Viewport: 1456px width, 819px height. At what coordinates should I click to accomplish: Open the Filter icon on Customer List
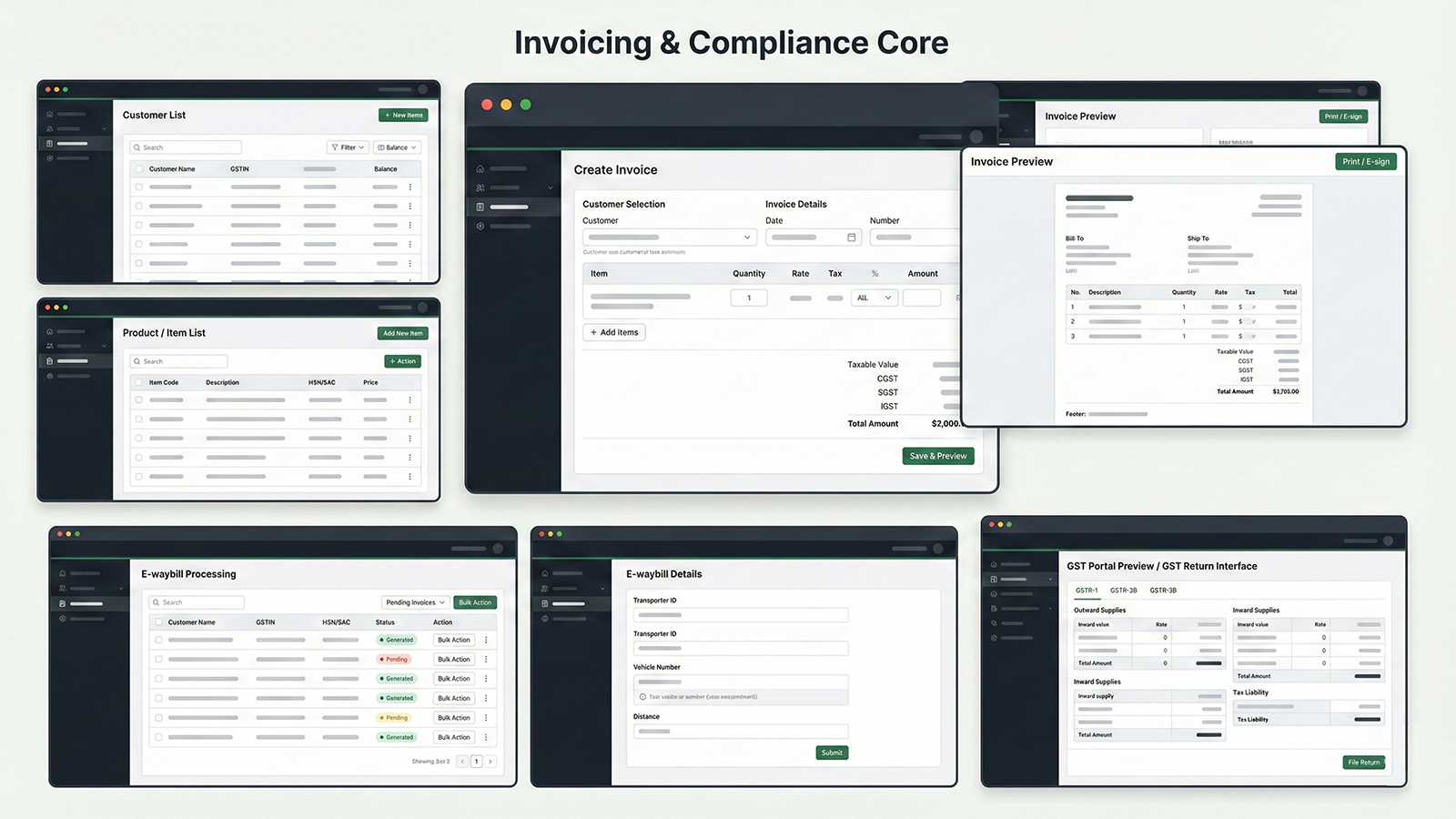coord(335,147)
